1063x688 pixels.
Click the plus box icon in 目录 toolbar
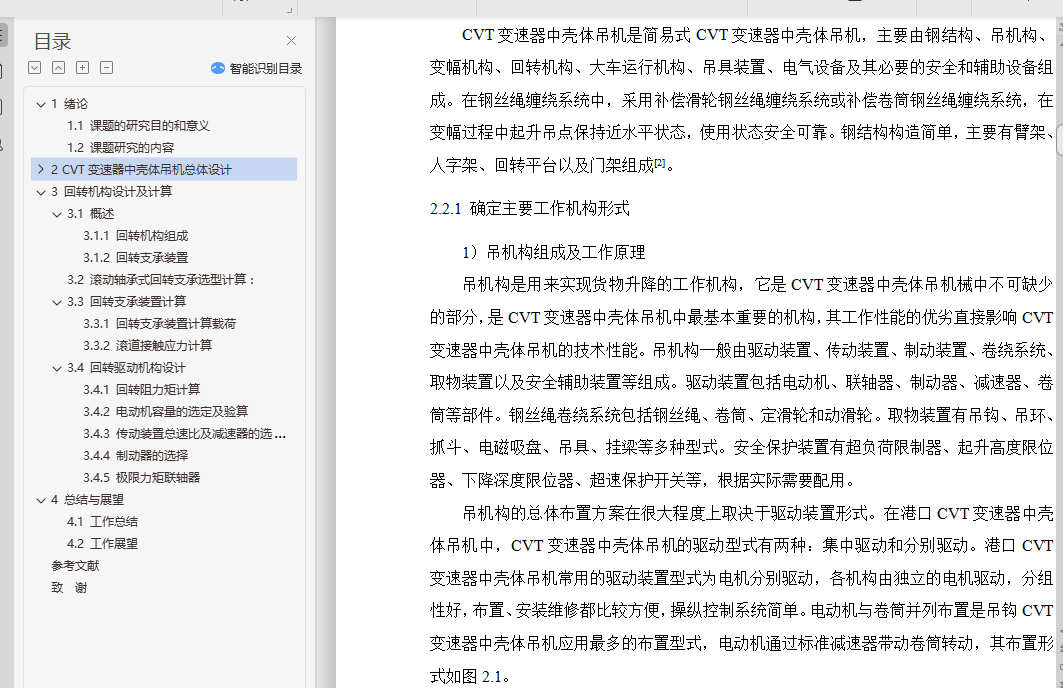(x=82, y=68)
